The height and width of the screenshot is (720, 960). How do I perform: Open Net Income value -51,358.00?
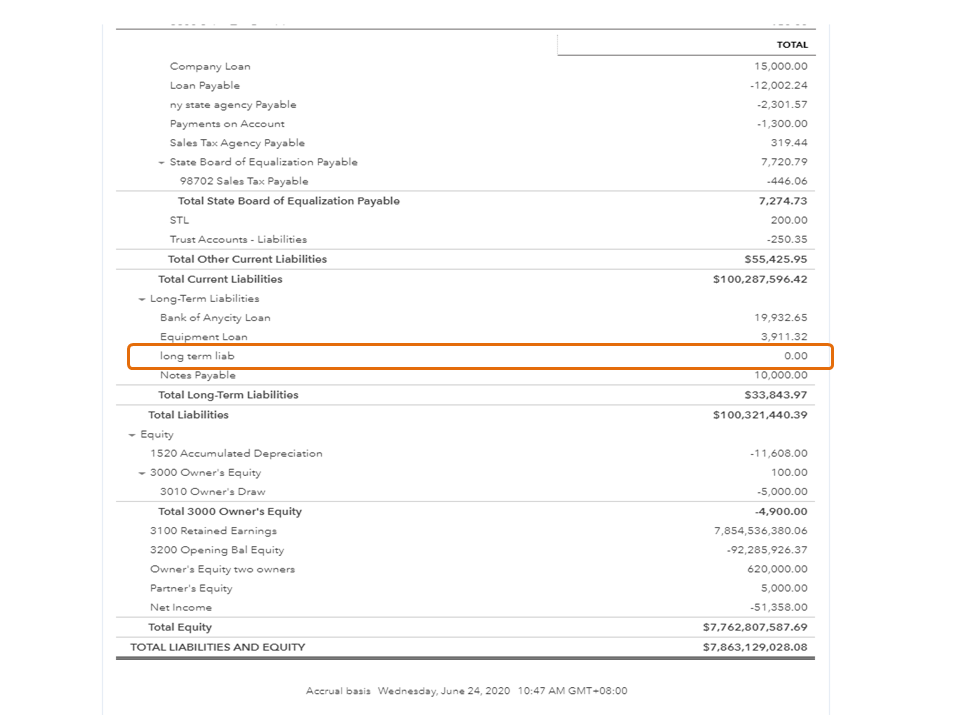click(779, 608)
